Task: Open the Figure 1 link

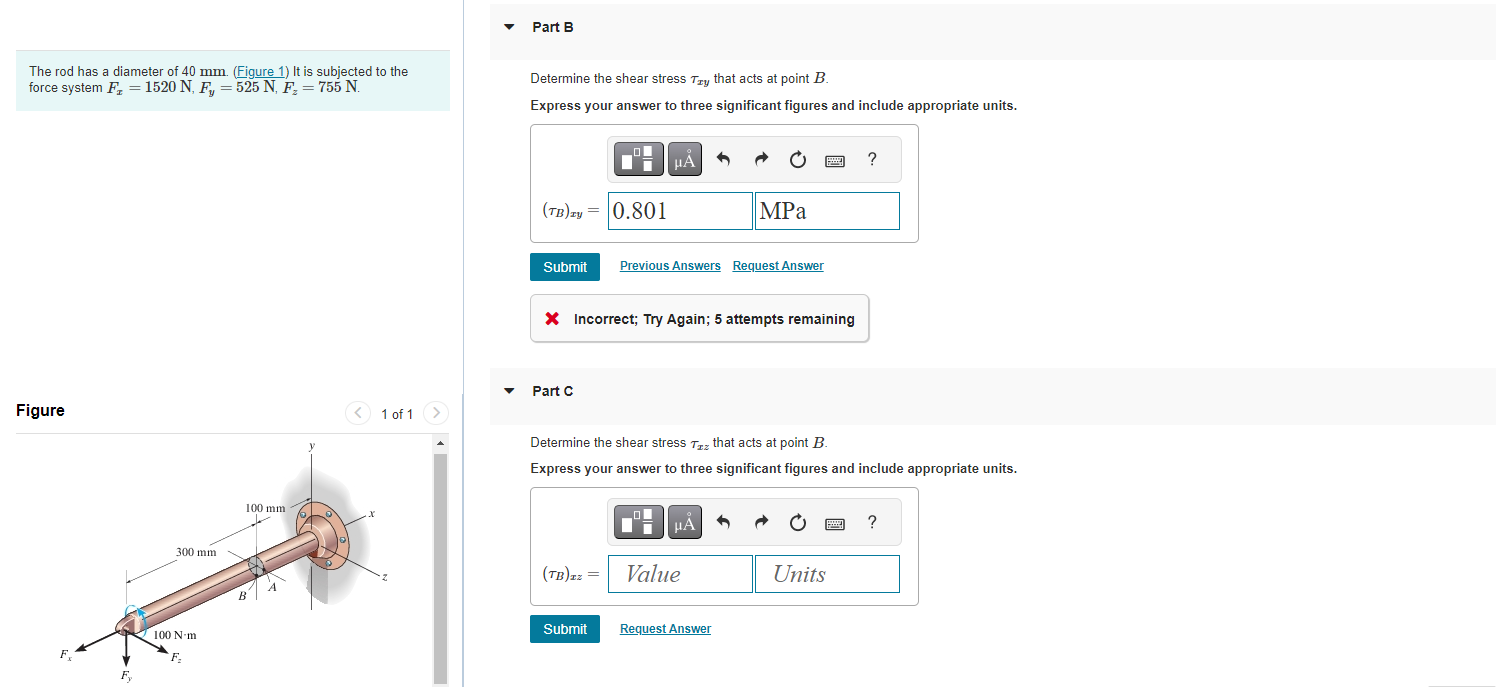Action: (x=260, y=71)
